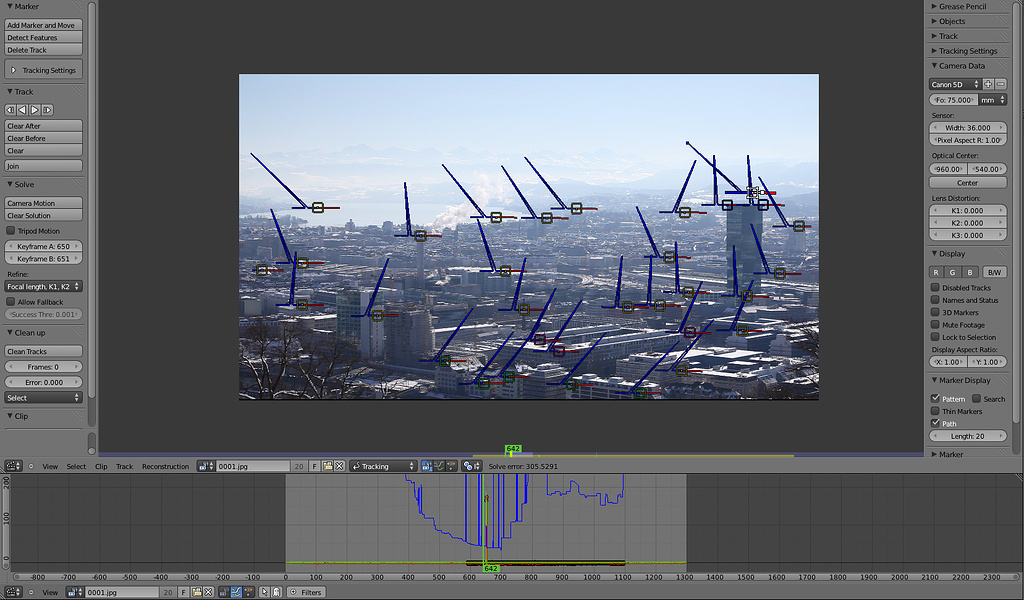The height and width of the screenshot is (600, 1024).
Task: Enable Disabled Tracks checkbox
Action: (x=935, y=287)
